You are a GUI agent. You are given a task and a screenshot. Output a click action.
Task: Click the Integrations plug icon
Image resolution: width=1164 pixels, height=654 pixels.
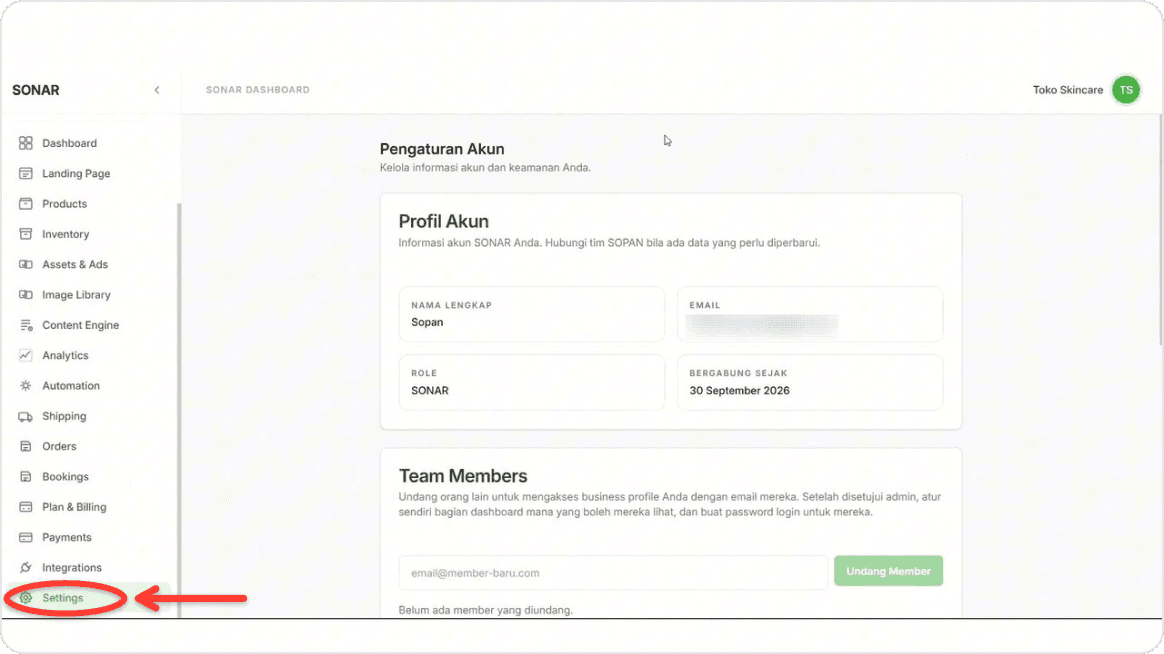26,567
